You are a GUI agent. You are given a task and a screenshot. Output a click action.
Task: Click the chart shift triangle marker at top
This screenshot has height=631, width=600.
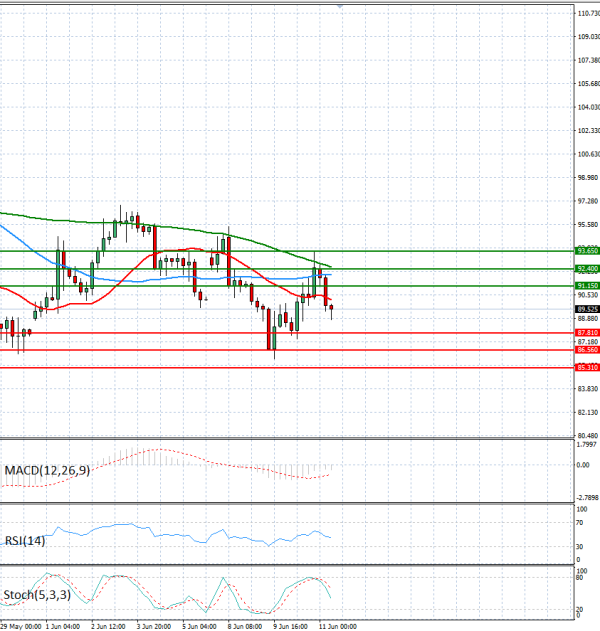coord(340,6)
